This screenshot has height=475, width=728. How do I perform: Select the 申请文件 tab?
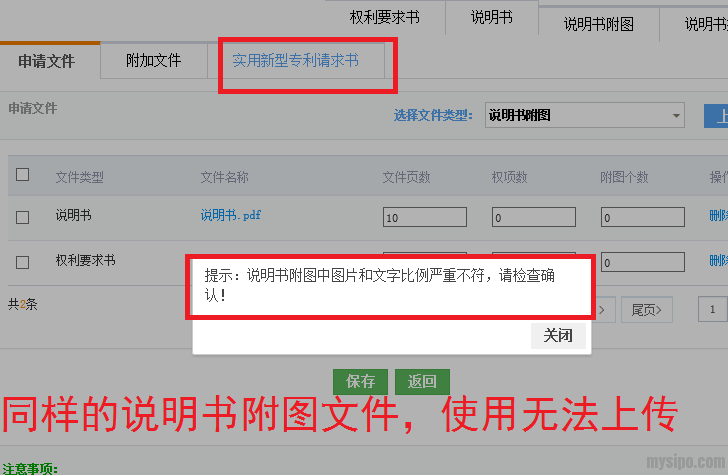click(x=46, y=61)
